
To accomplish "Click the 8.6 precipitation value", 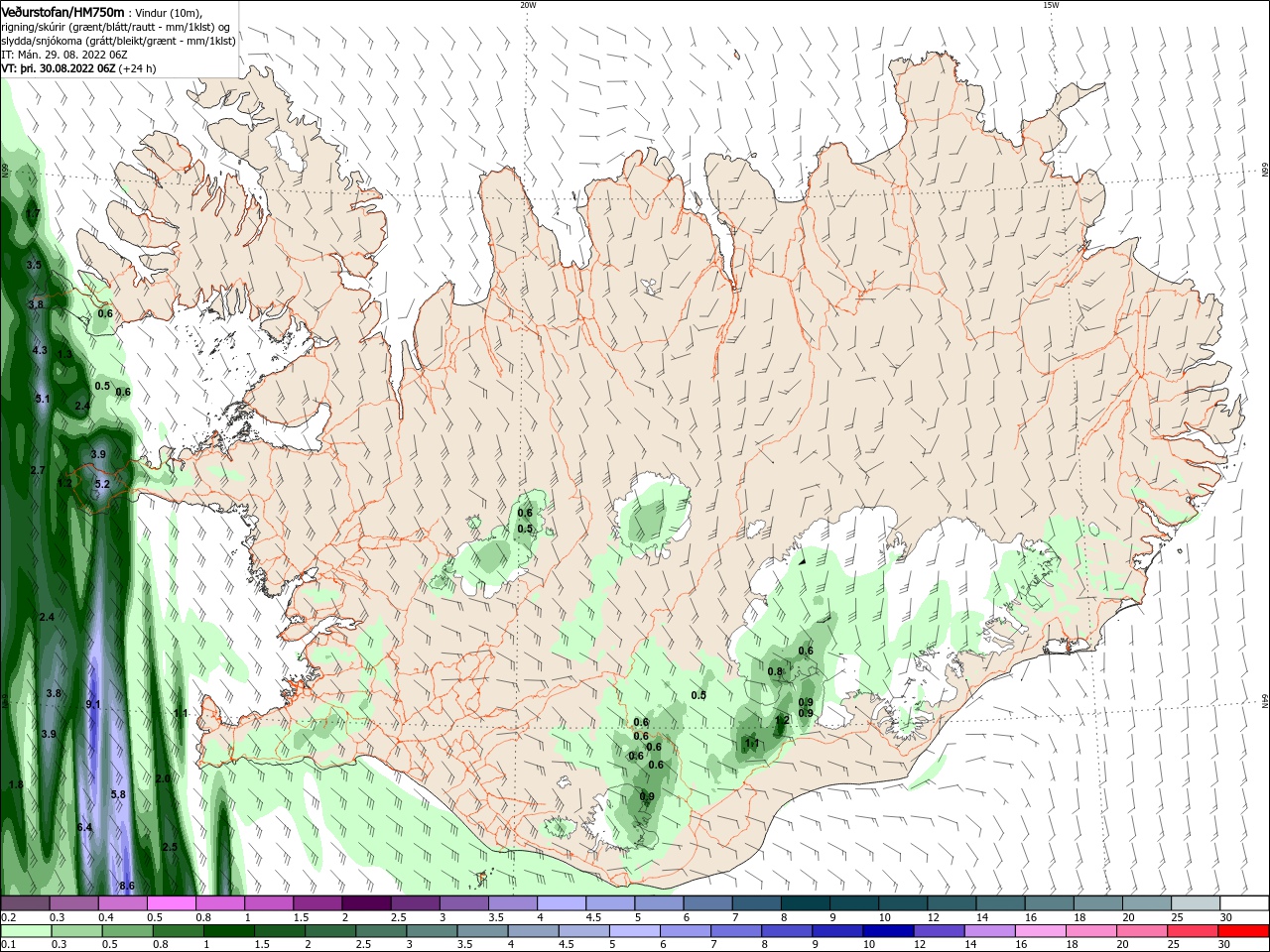I will point(127,886).
